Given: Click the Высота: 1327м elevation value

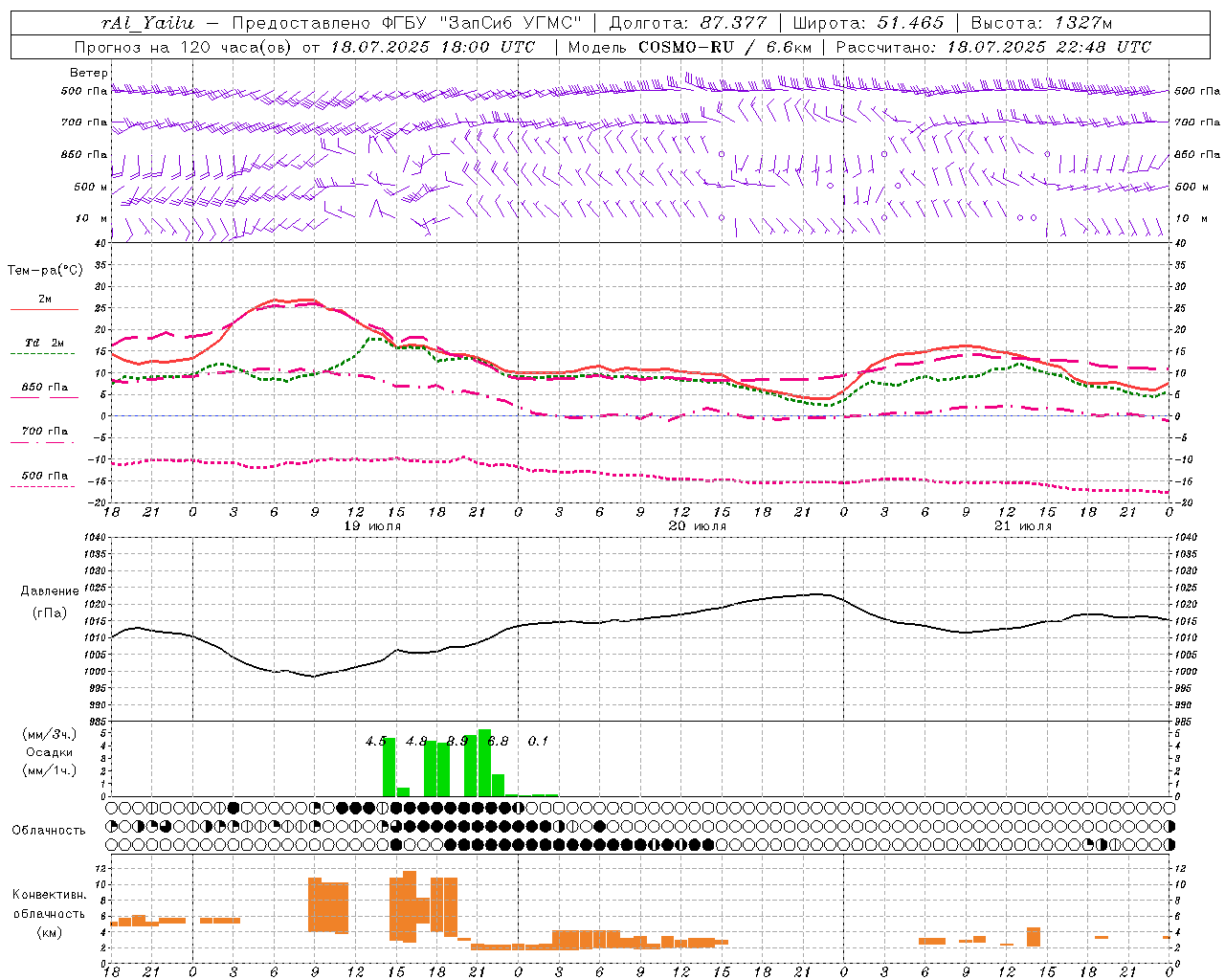Looking at the screenshot, I should coord(1040,23).
